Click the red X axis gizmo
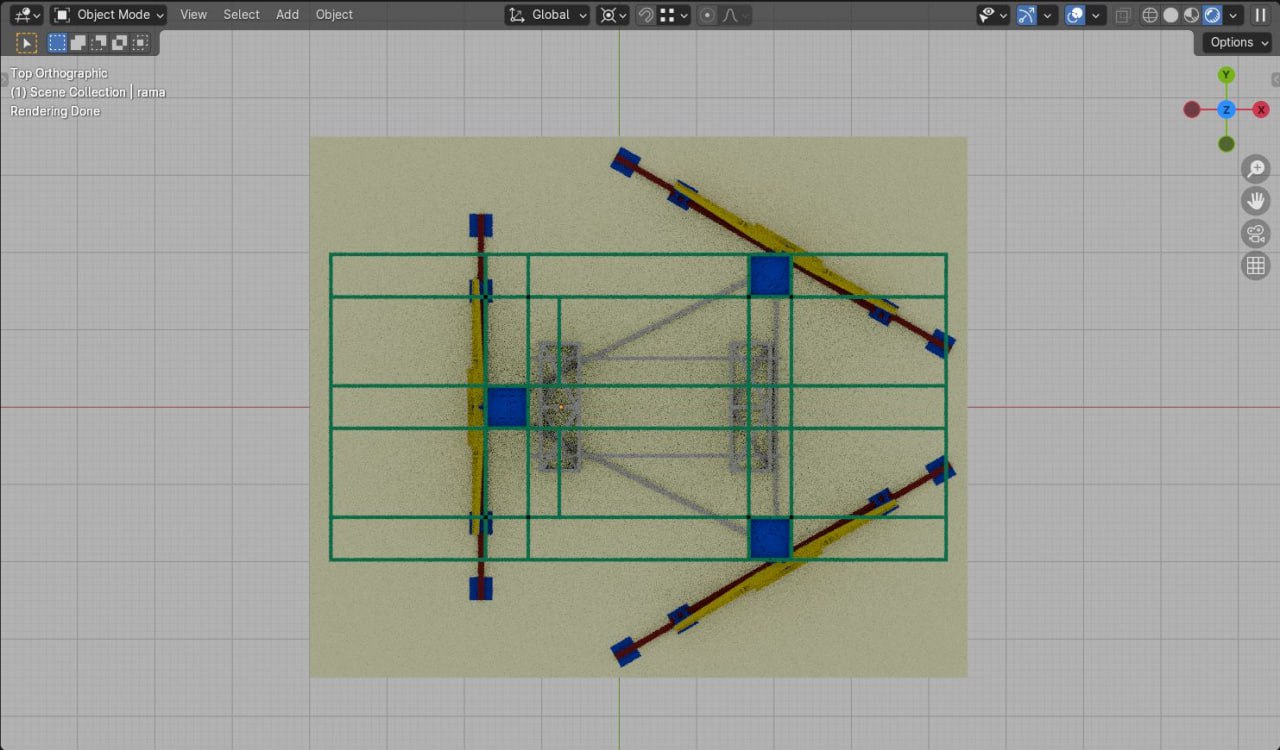Screen dimensions: 1280x750 coord(1261,110)
